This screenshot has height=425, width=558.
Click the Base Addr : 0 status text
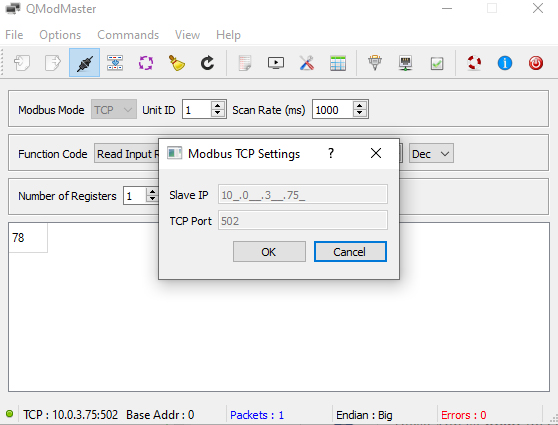[x=160, y=415]
